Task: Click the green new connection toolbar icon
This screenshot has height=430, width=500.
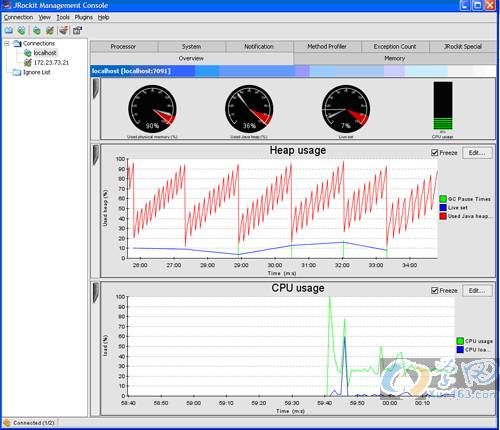Action: tap(22, 31)
